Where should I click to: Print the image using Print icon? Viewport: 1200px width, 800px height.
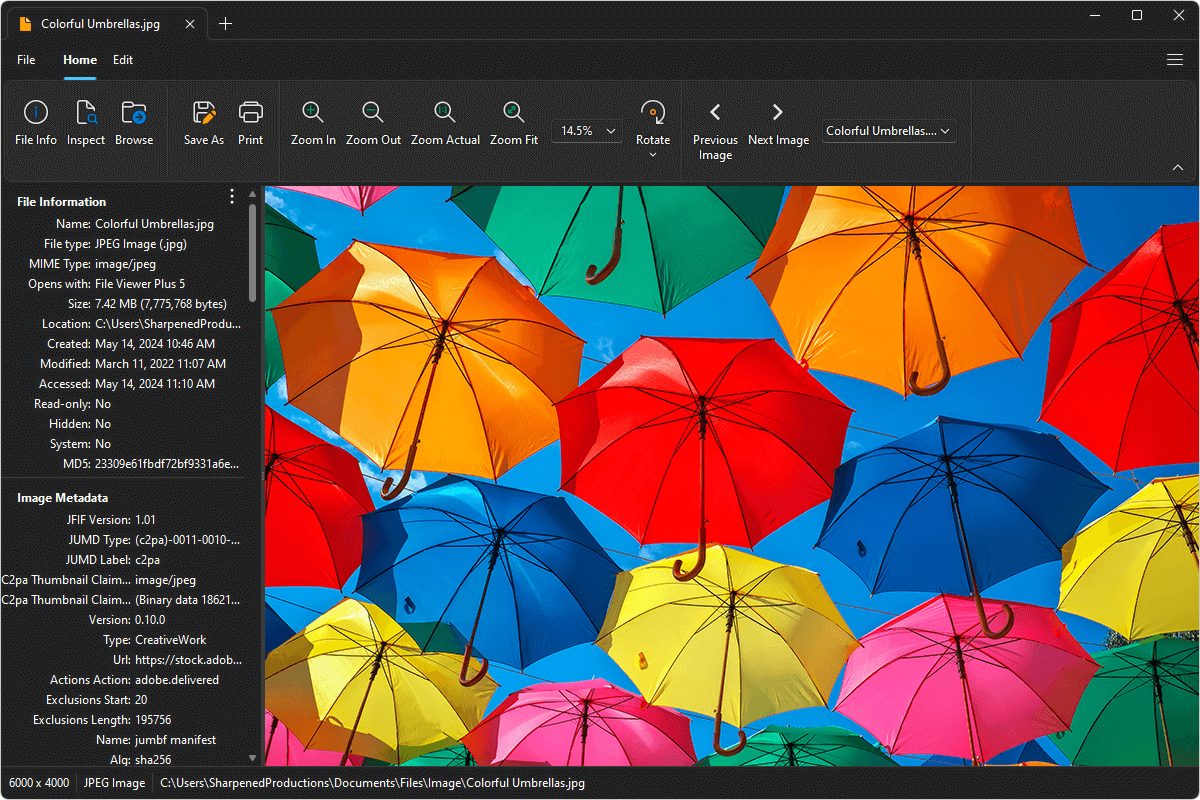[x=251, y=123]
